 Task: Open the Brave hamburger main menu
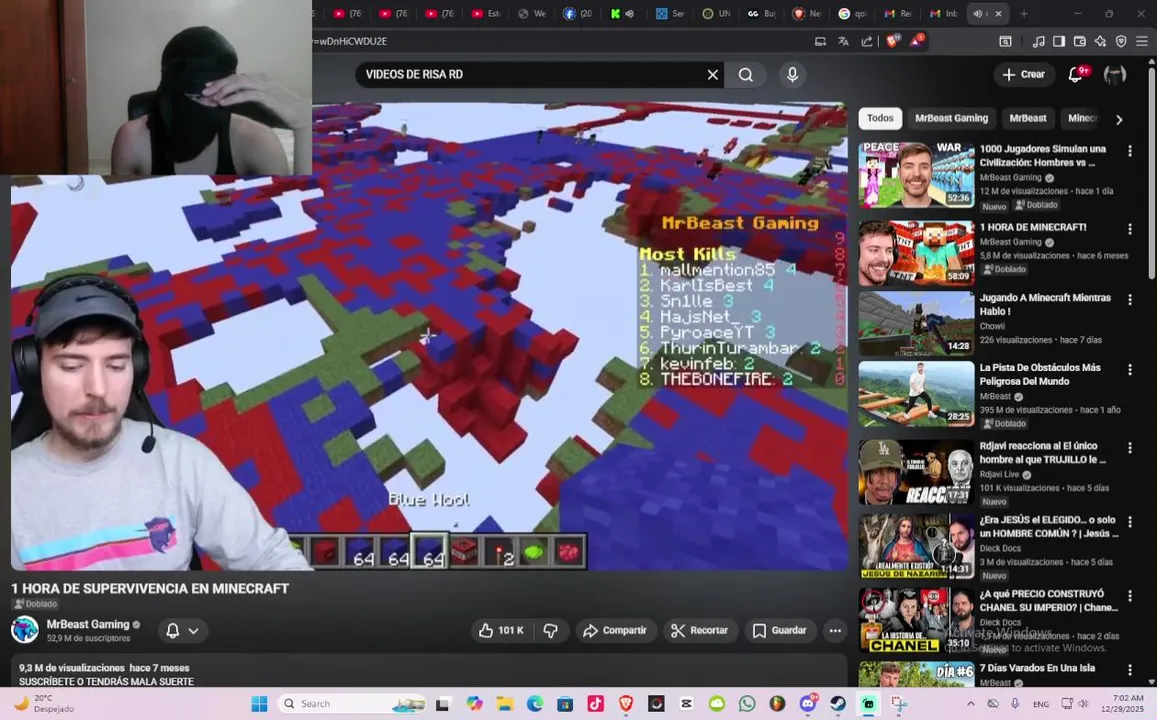click(x=1142, y=41)
